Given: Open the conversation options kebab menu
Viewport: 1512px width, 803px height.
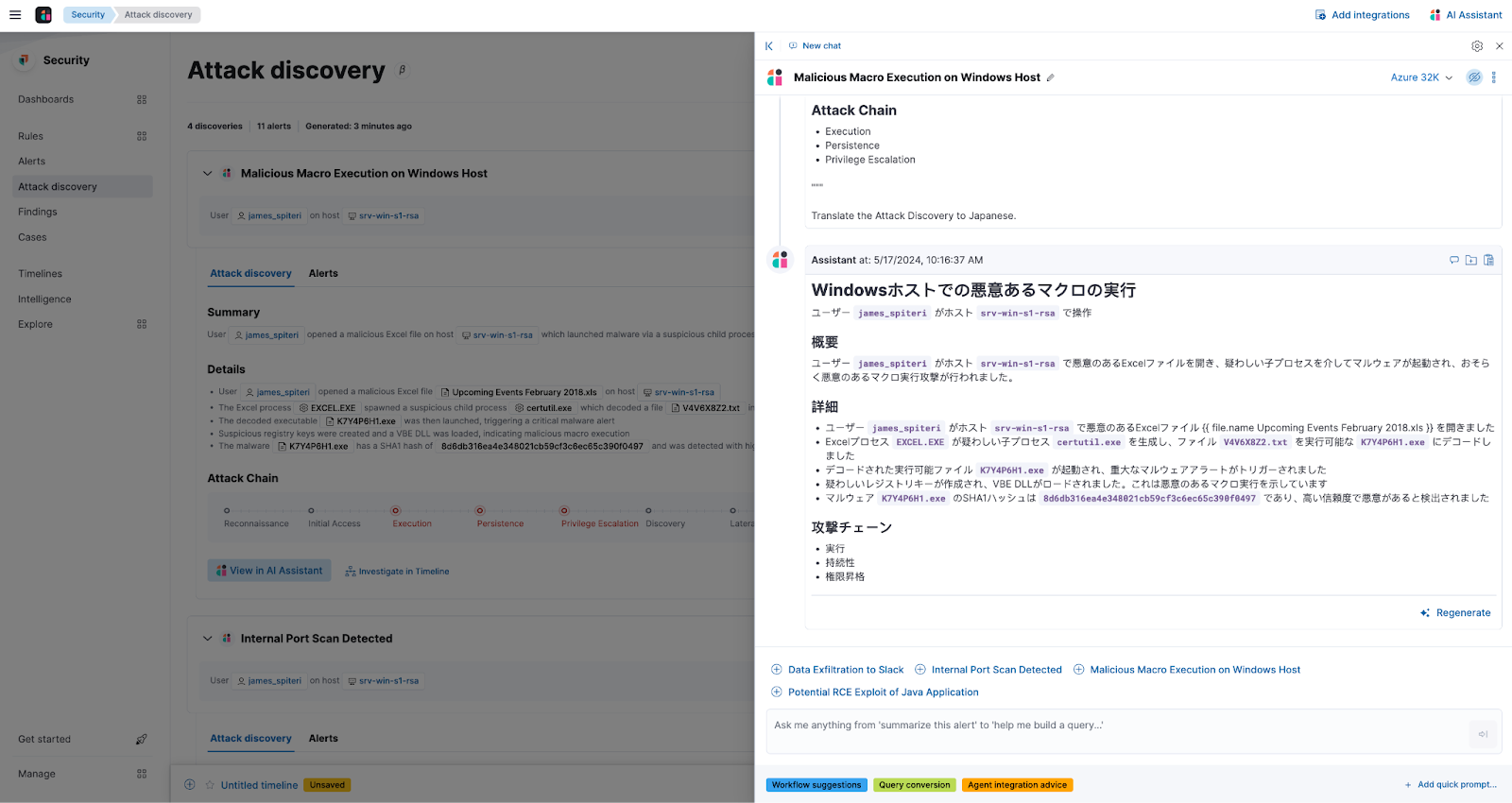Looking at the screenshot, I should pyautogui.click(x=1494, y=77).
